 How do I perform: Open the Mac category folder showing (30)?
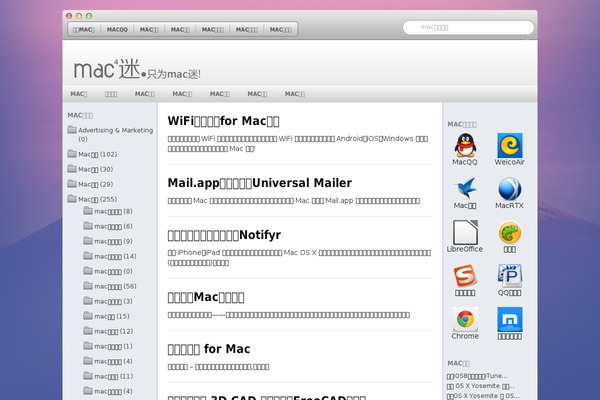(x=90, y=169)
